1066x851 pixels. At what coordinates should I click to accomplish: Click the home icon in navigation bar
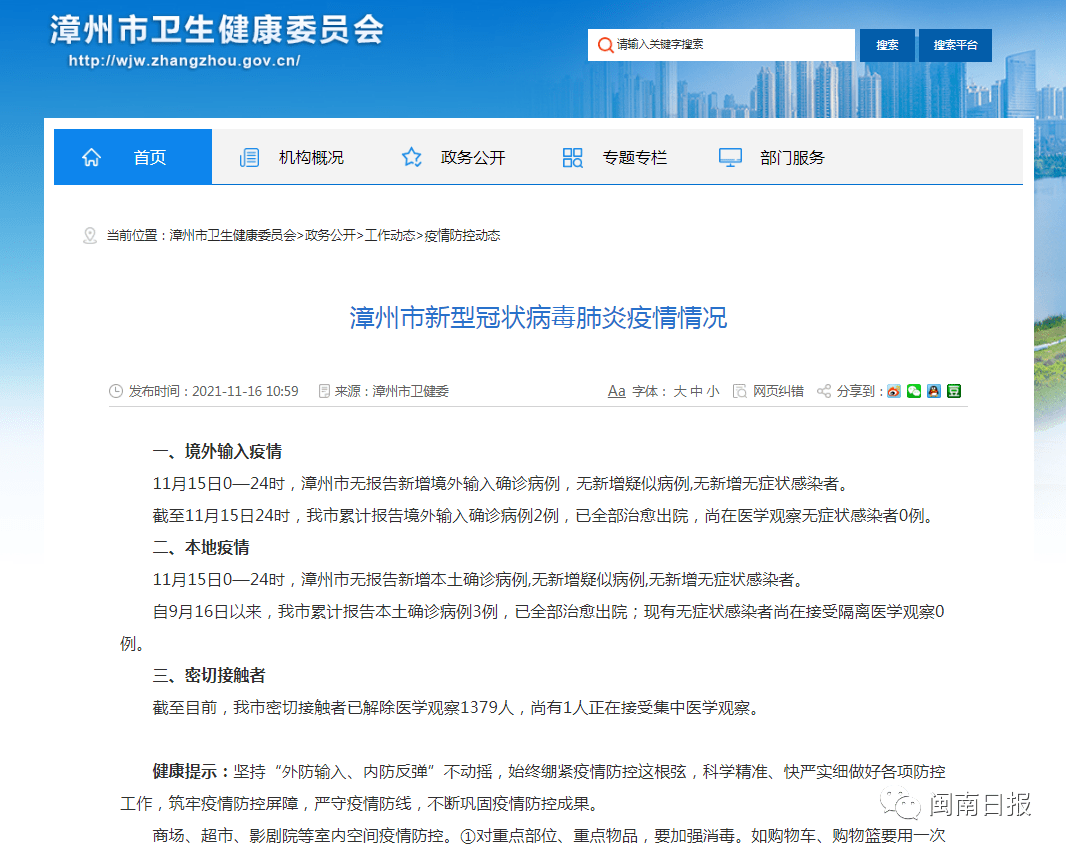[91, 158]
